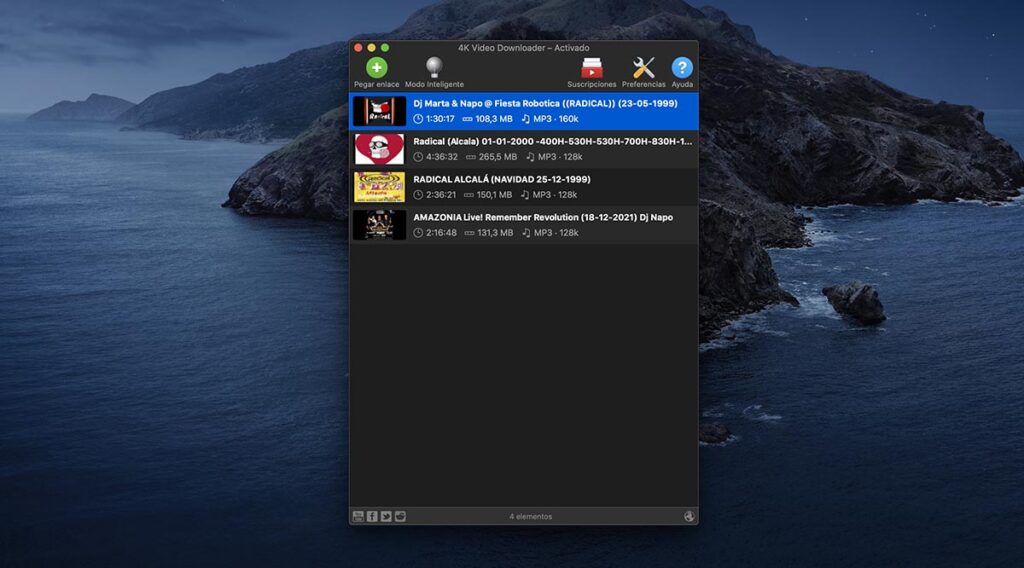Screen dimensions: 1024x568
Task: Open the Twitter icon in status bar
Action: (386, 516)
